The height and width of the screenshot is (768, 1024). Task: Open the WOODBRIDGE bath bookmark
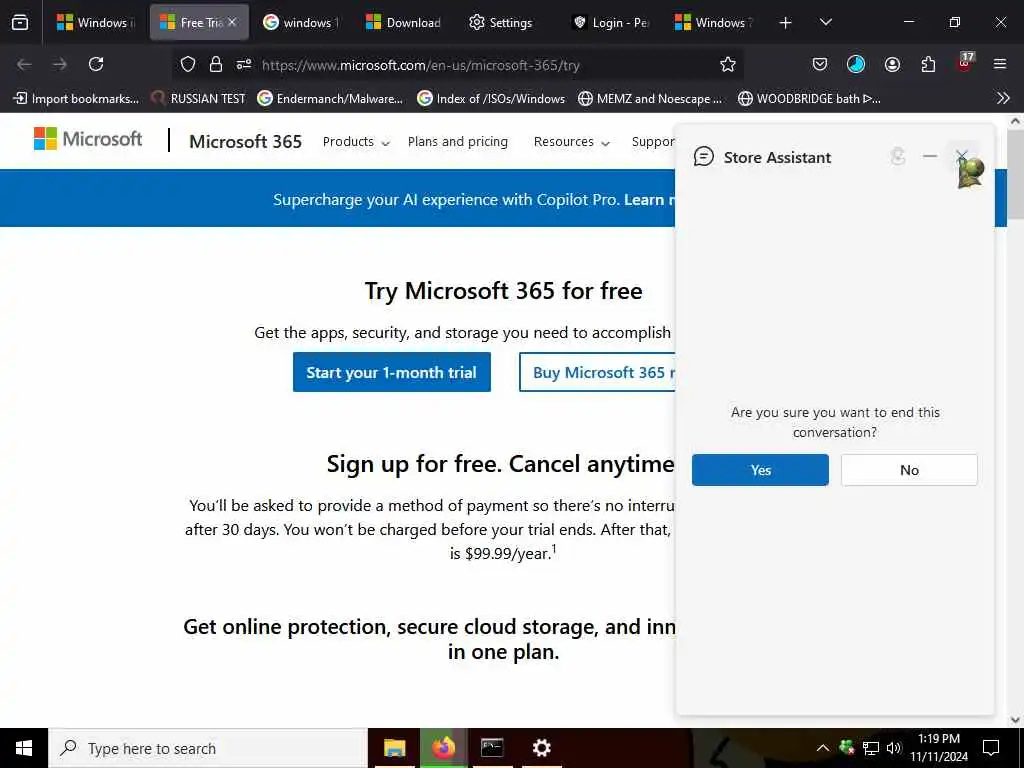(x=809, y=99)
